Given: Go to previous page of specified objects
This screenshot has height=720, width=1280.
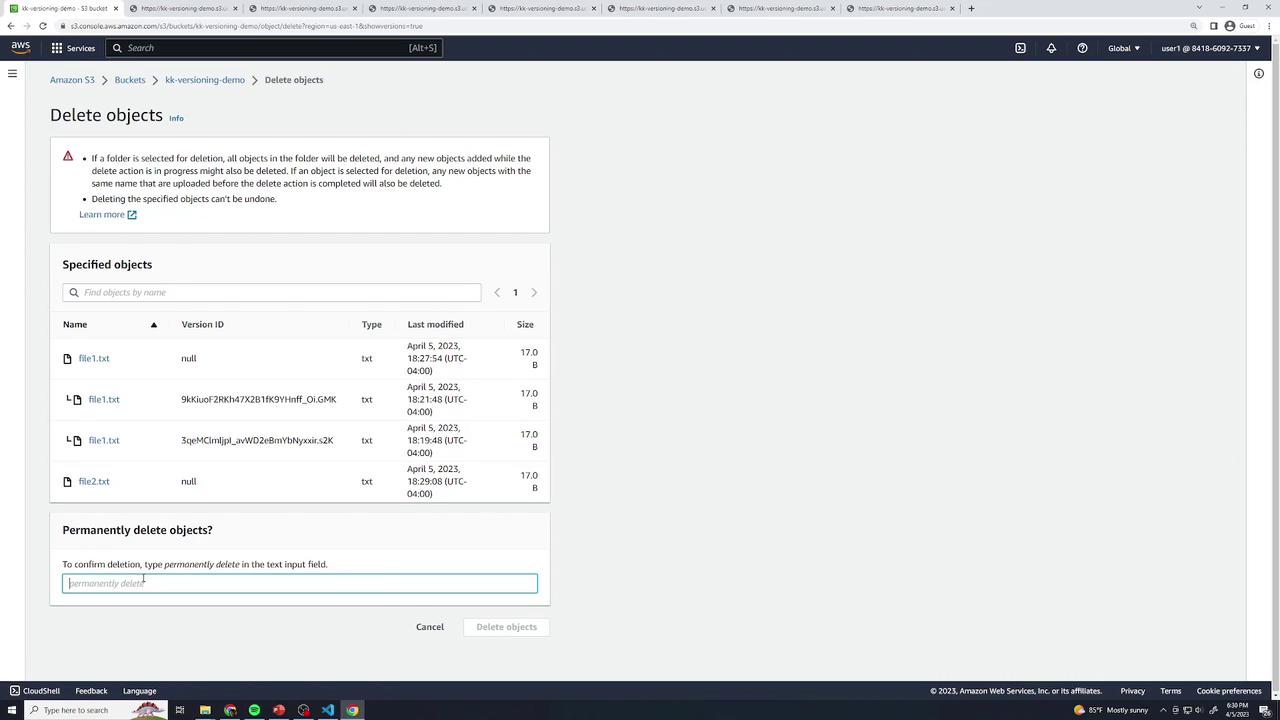Looking at the screenshot, I should (497, 293).
